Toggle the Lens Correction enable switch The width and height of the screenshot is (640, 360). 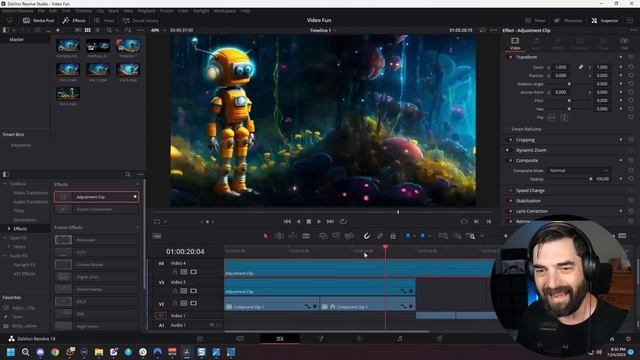point(510,211)
